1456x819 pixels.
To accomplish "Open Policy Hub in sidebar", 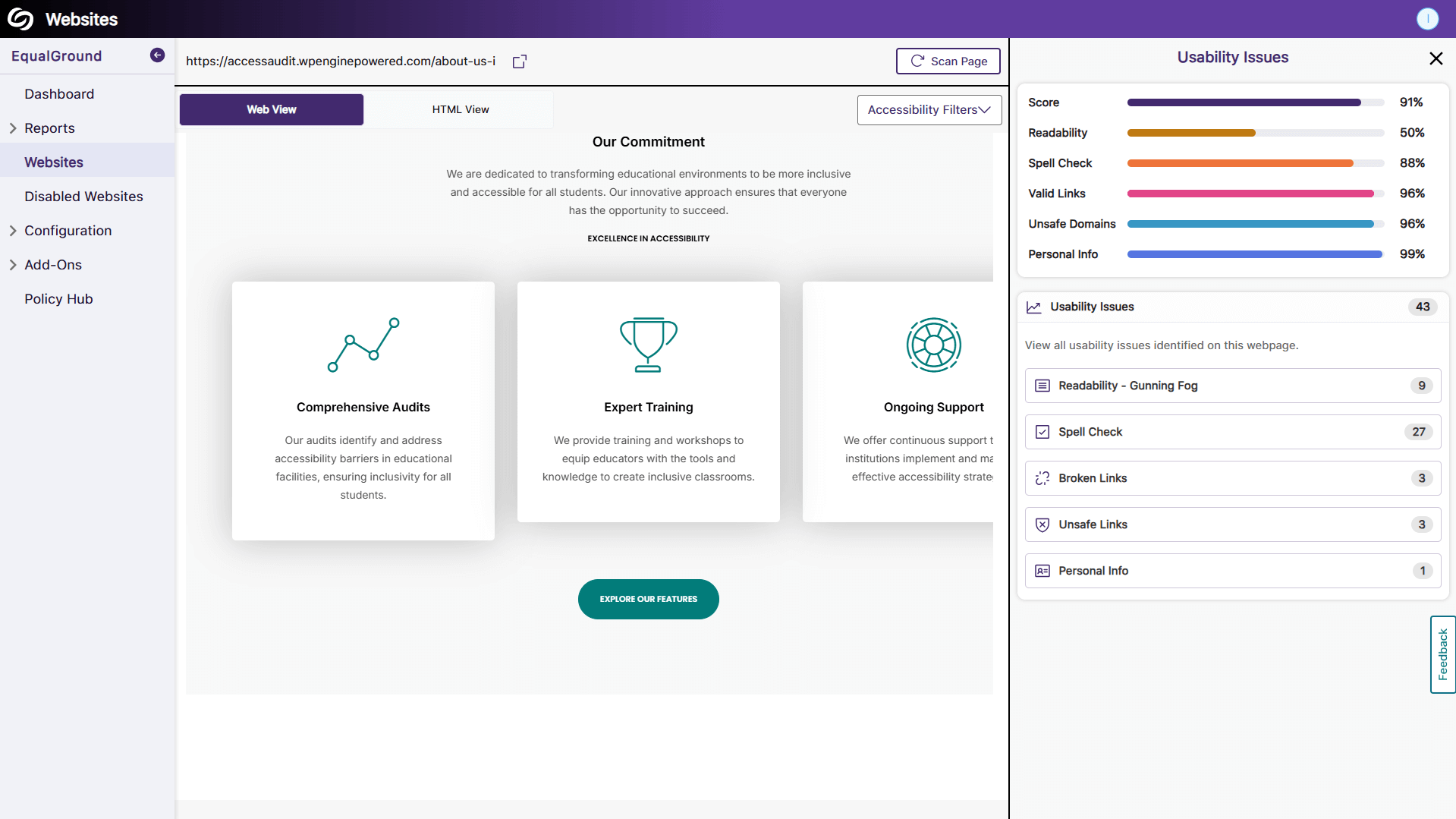I will click(58, 299).
